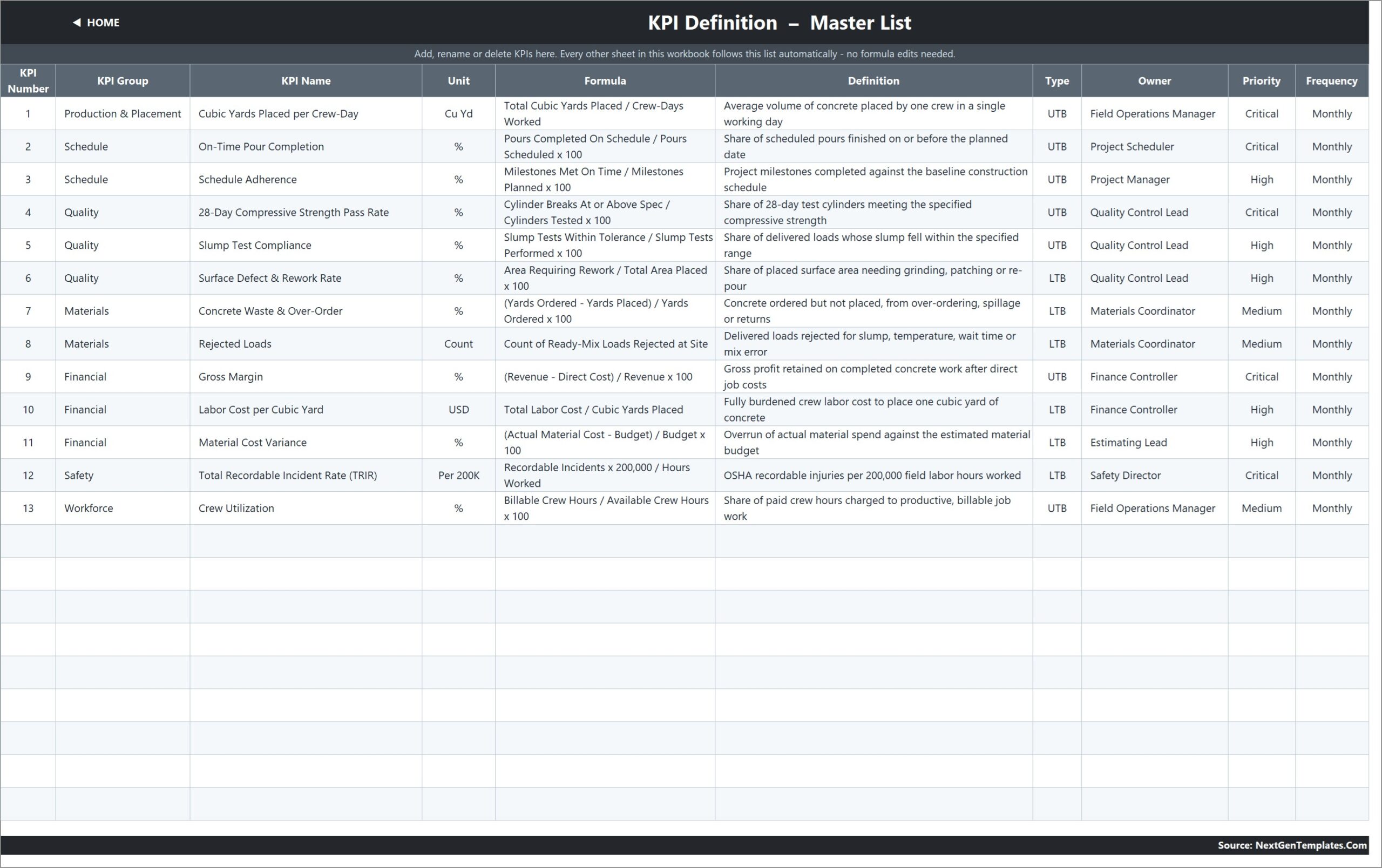The image size is (1382, 868).
Task: Click the 'Count' unit cell
Action: [458, 344]
